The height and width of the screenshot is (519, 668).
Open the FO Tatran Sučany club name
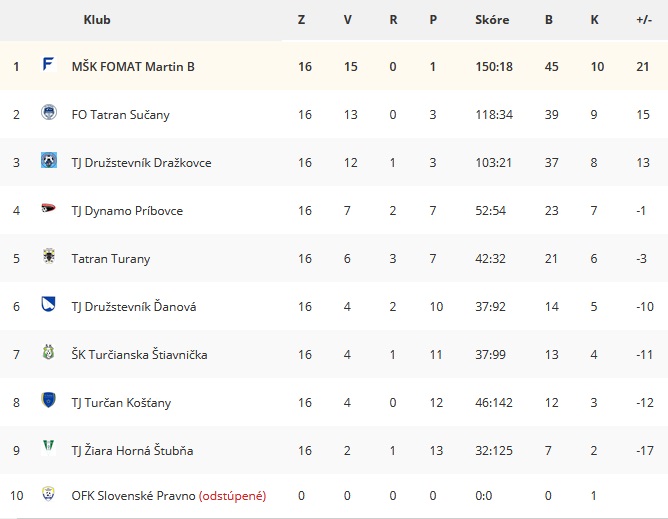click(121, 115)
